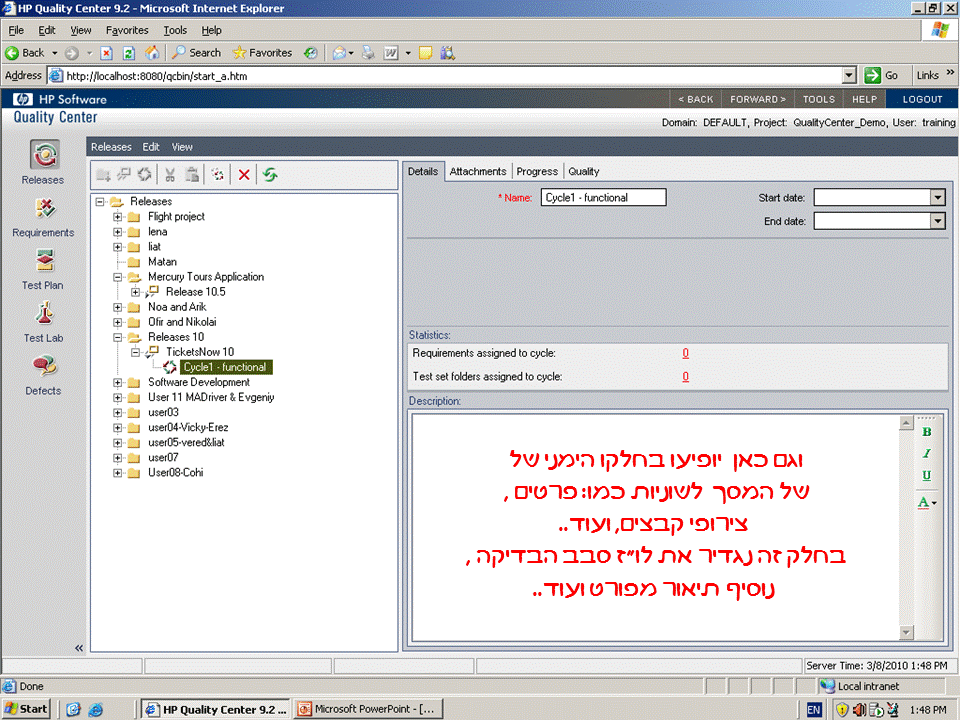
Task: Open font color picker in description
Action: (927, 503)
